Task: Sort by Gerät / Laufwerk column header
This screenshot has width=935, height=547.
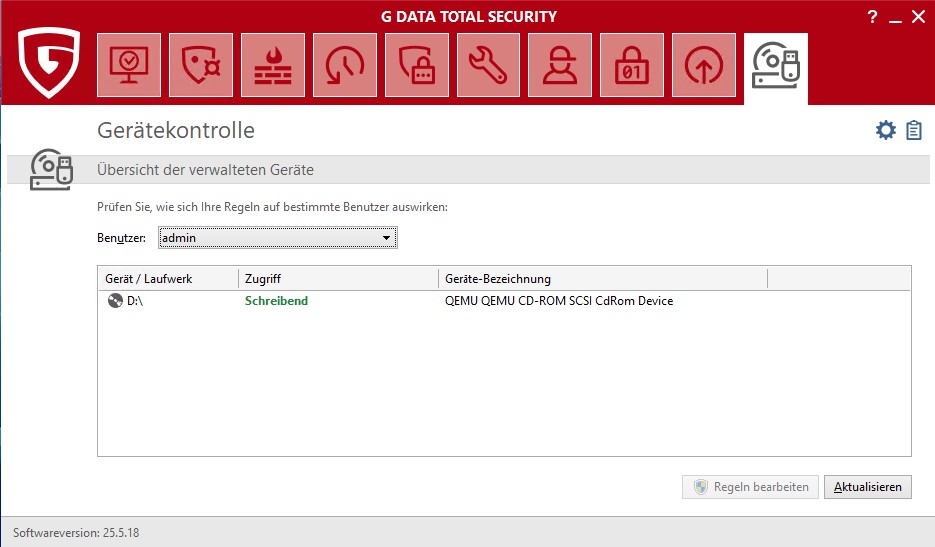Action: coord(167,279)
